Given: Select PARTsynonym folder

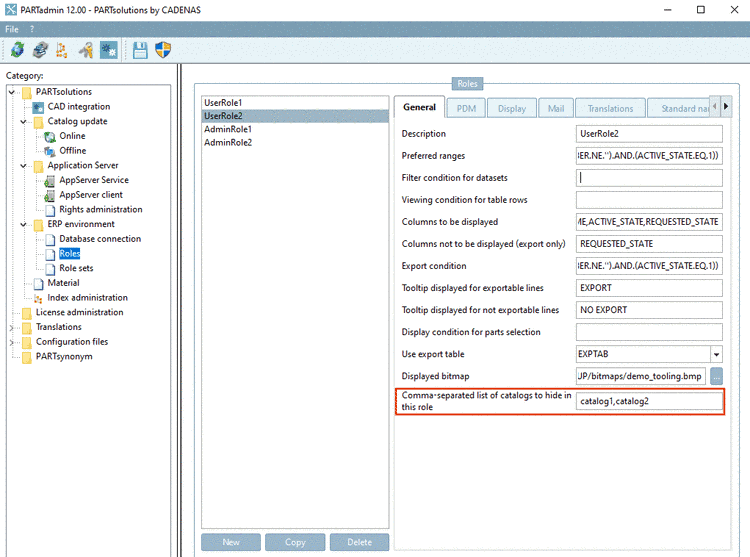Looking at the screenshot, I should [64, 357].
